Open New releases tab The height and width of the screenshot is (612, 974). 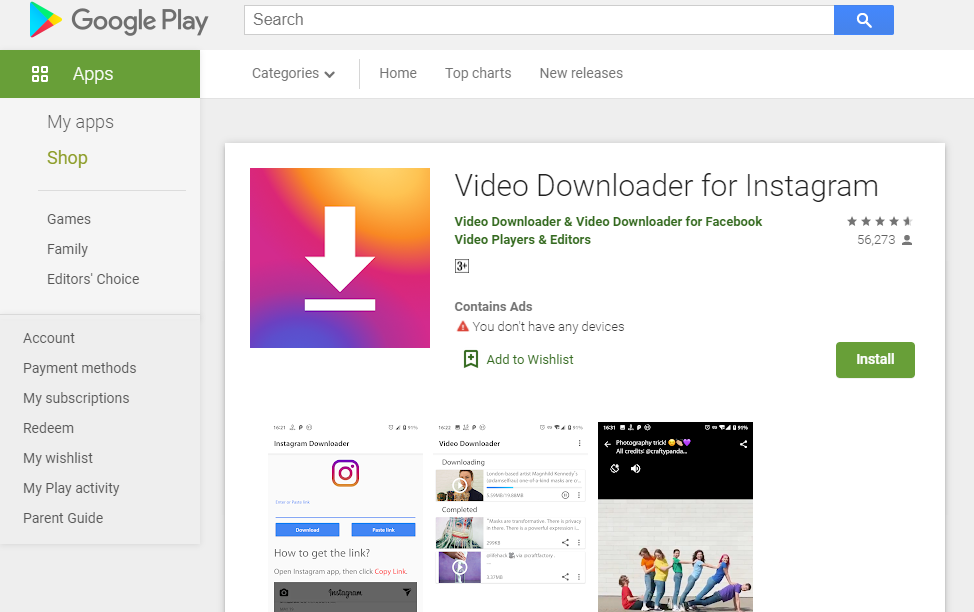coord(581,73)
